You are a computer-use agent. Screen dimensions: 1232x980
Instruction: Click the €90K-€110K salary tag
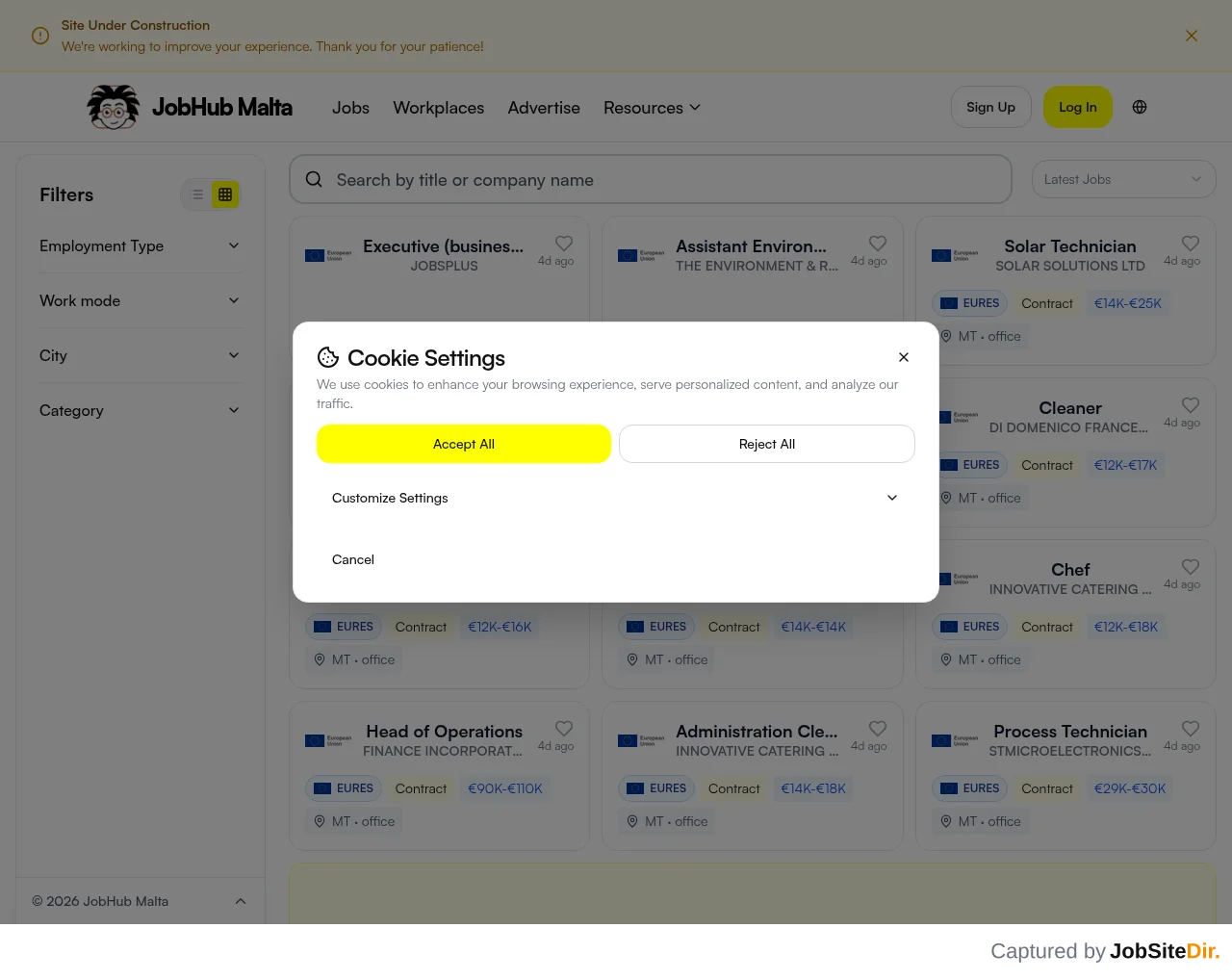pos(505,788)
